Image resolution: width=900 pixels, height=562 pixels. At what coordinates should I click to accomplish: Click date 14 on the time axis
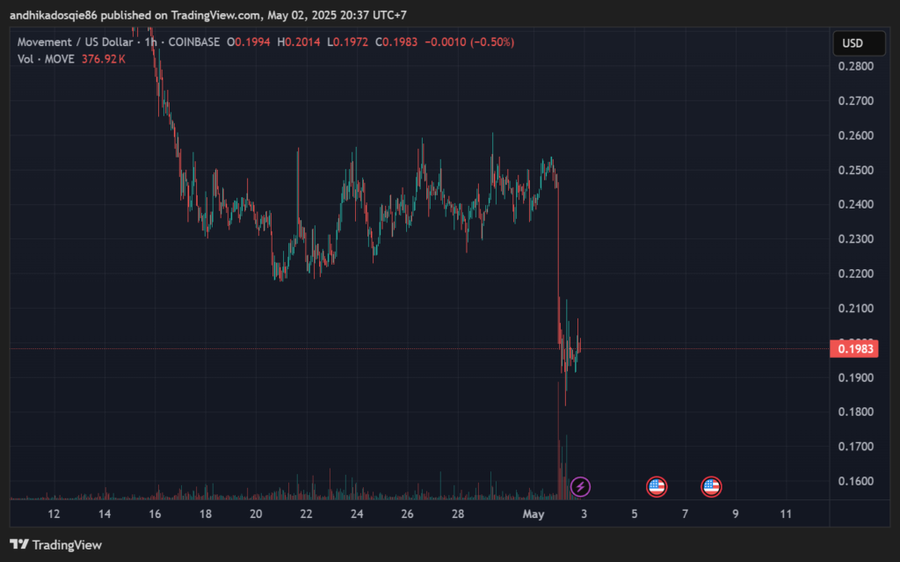104,514
